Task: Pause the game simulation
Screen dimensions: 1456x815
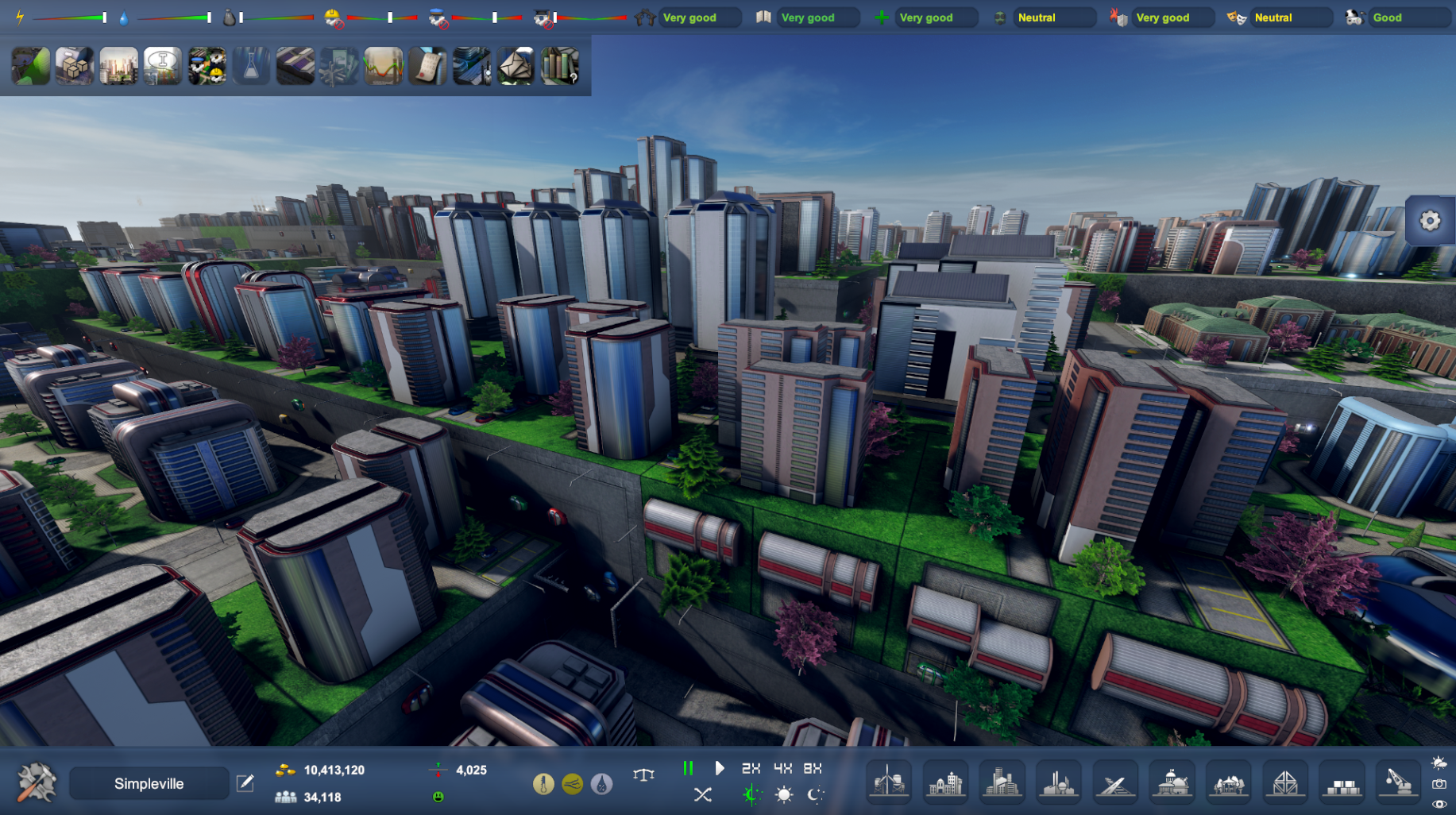Action: (688, 768)
